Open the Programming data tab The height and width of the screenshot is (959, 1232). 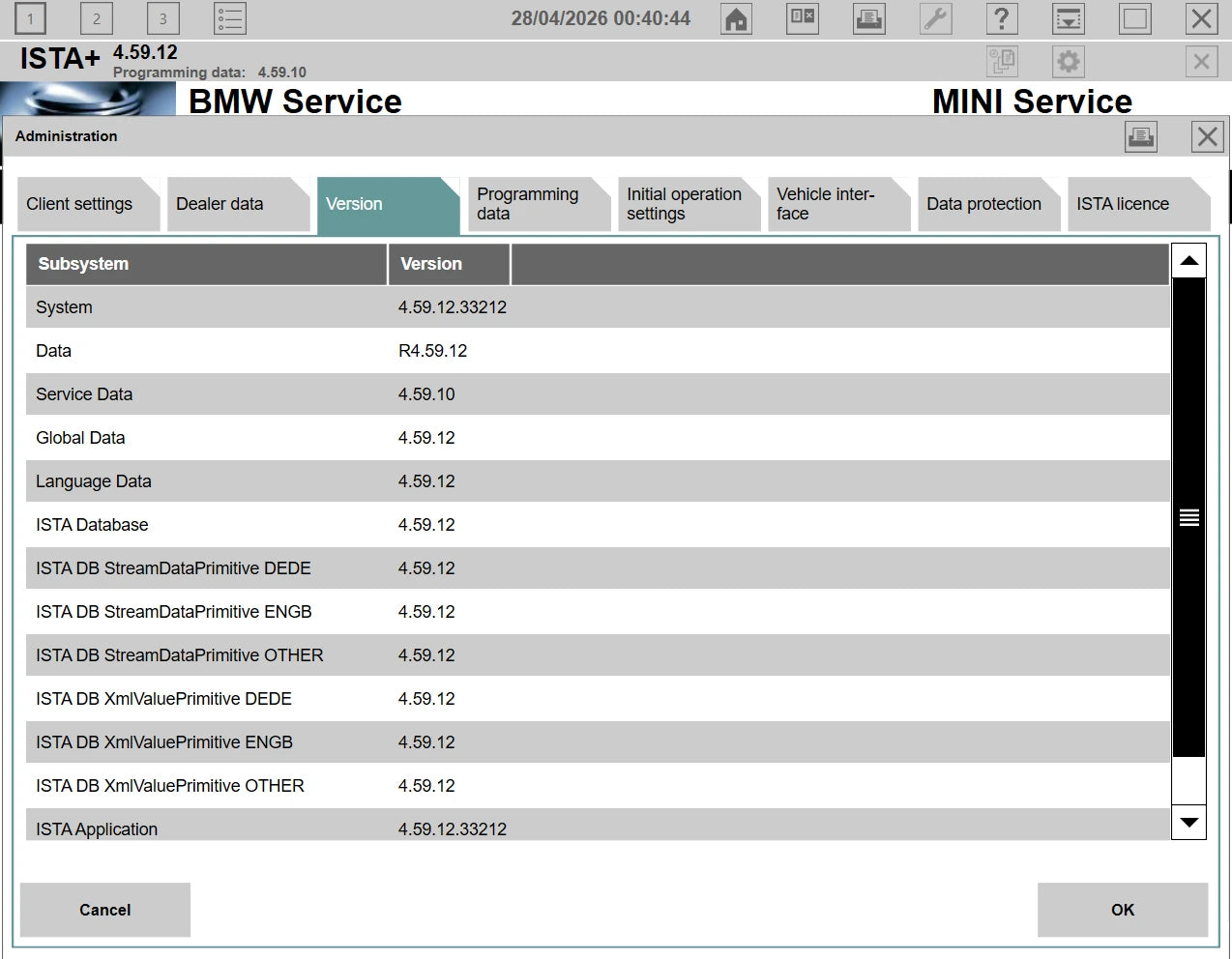pyautogui.click(x=539, y=204)
